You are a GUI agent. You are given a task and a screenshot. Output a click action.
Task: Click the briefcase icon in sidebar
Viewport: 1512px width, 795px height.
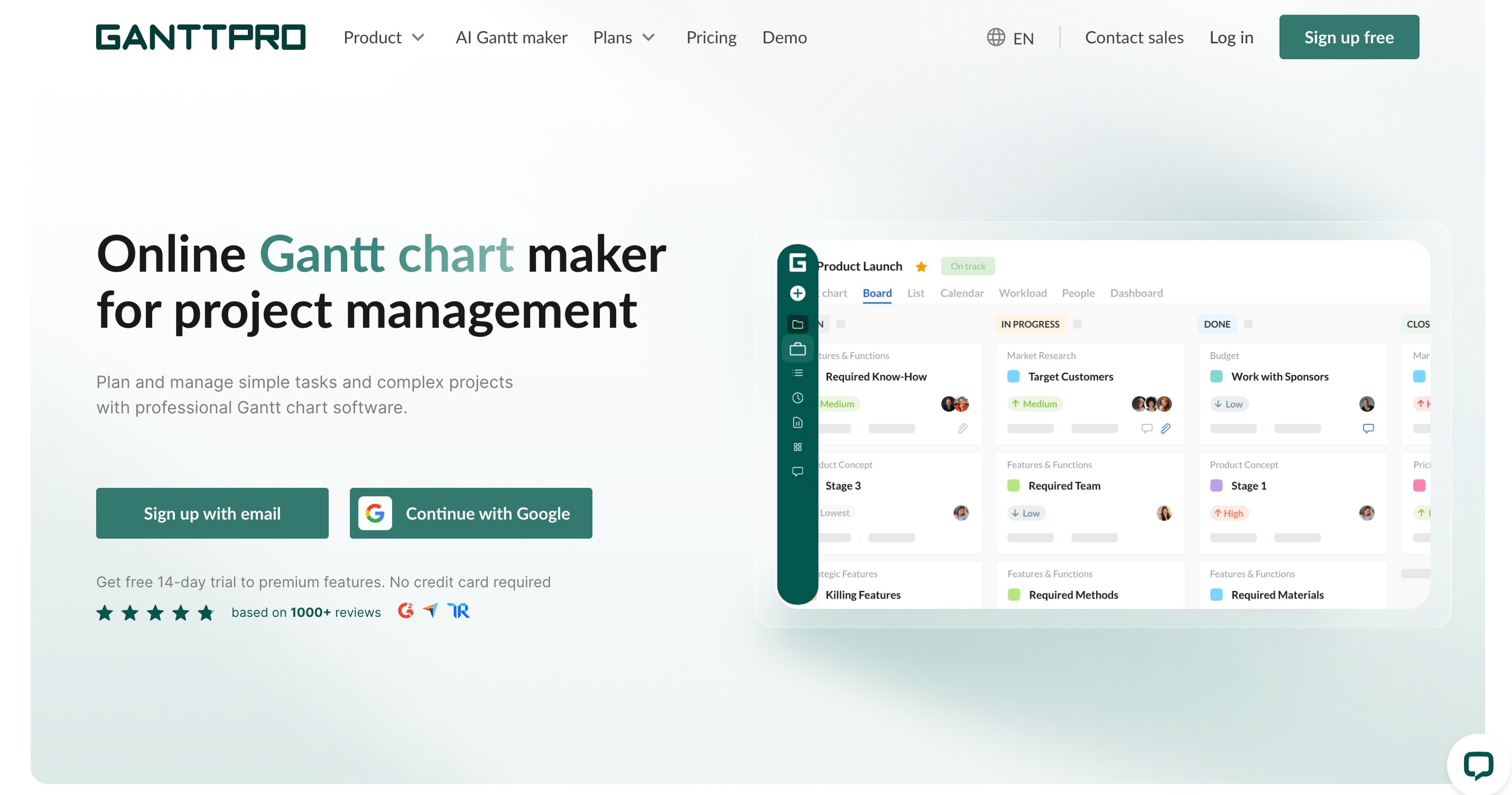coord(797,349)
